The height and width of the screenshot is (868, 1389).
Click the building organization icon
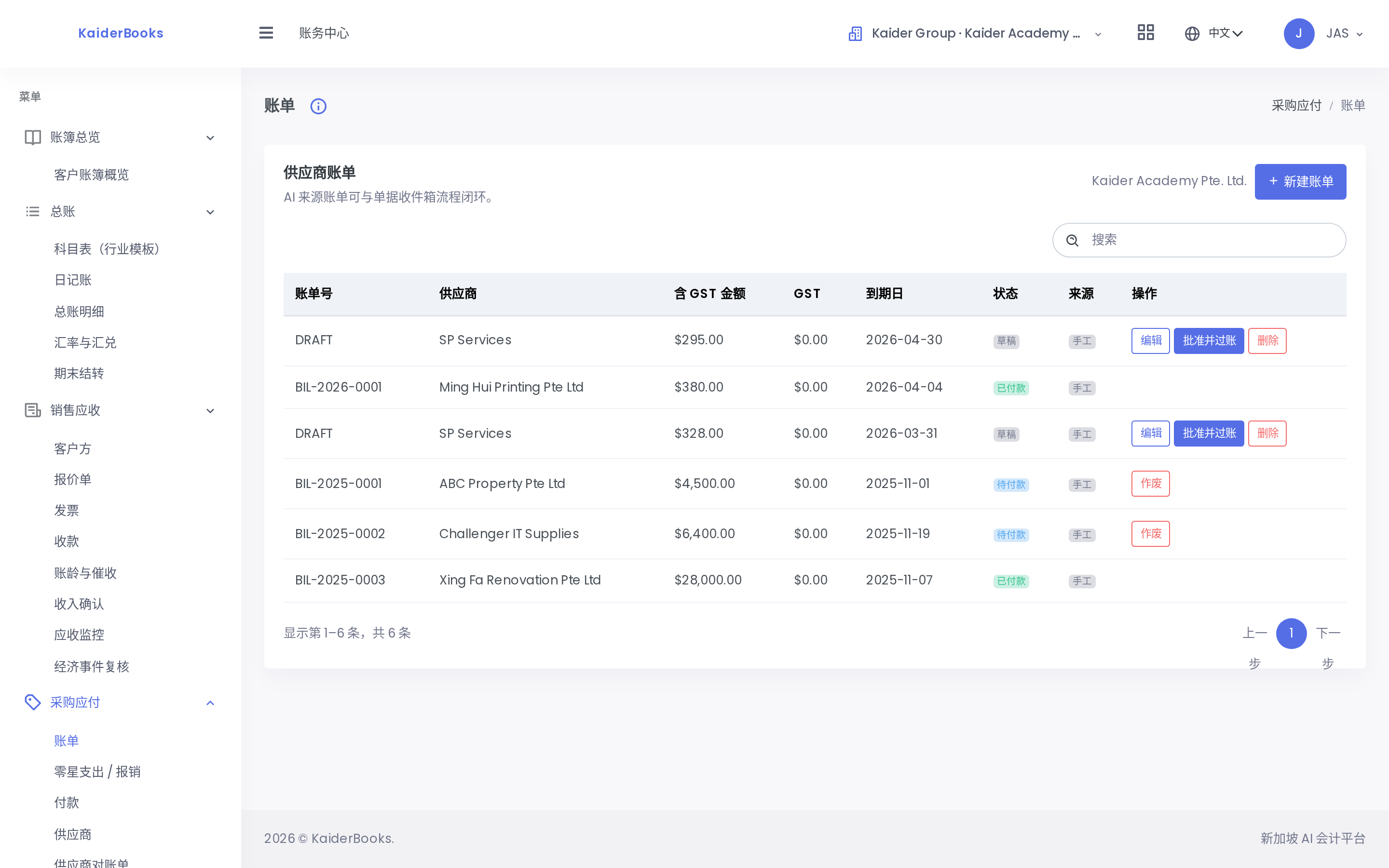coord(855,34)
